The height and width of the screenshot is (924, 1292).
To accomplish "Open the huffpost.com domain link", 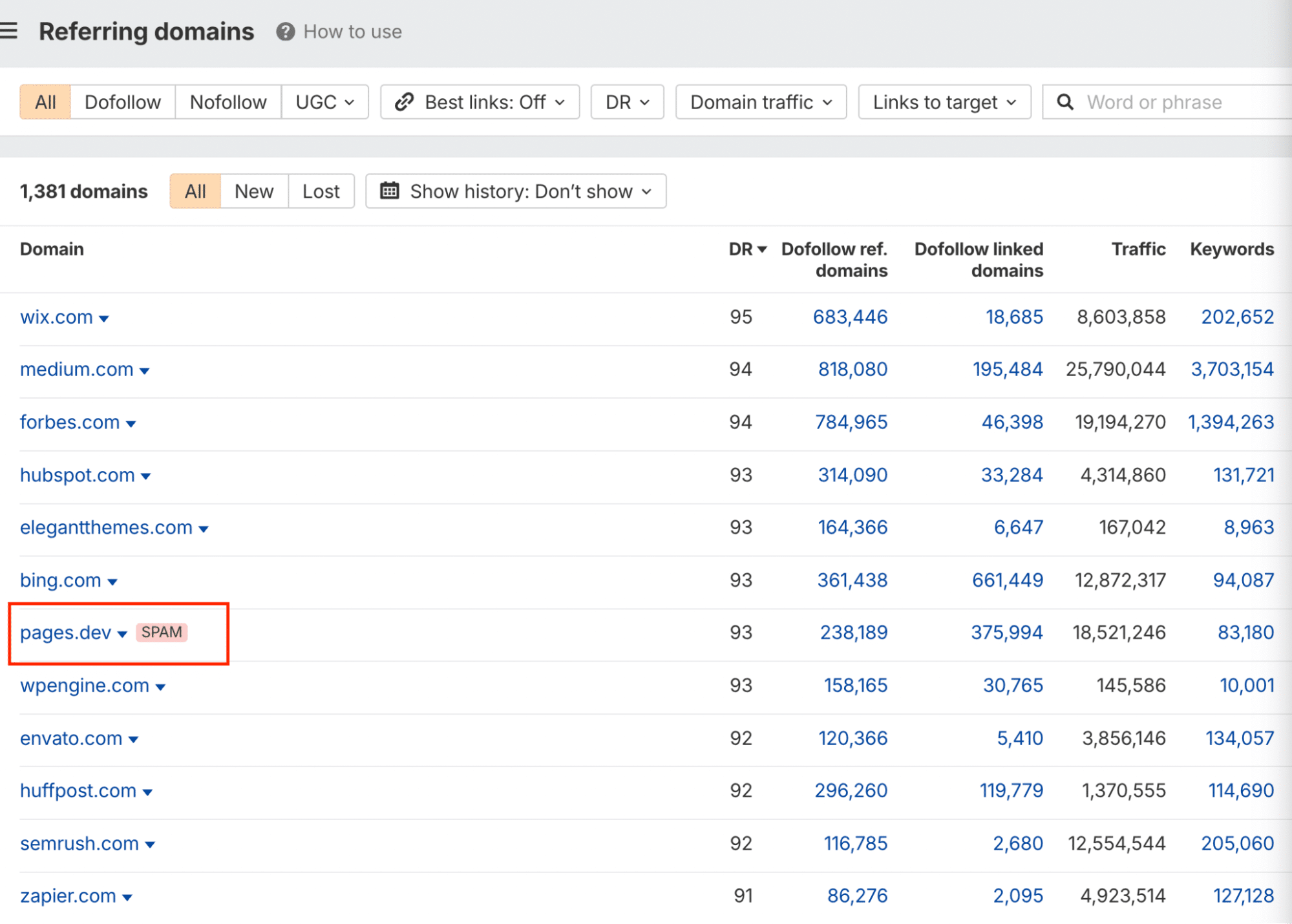I will (x=78, y=791).
